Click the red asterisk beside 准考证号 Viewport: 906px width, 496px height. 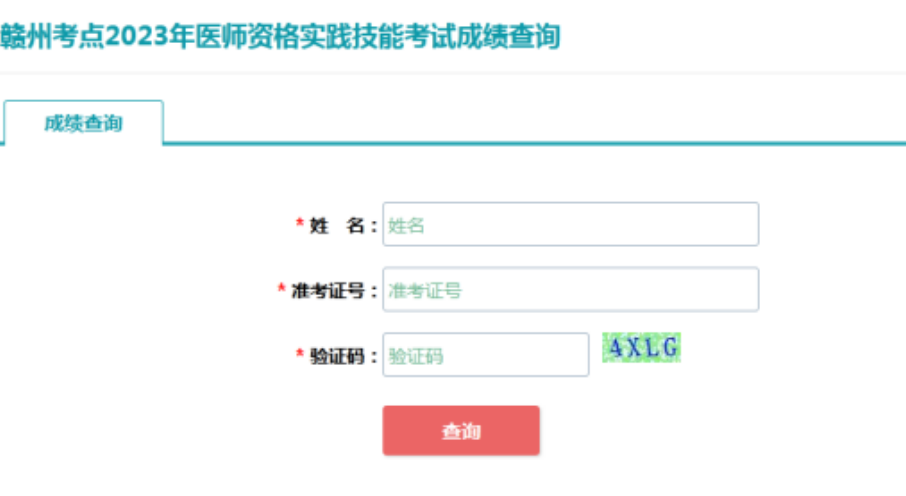click(281, 288)
